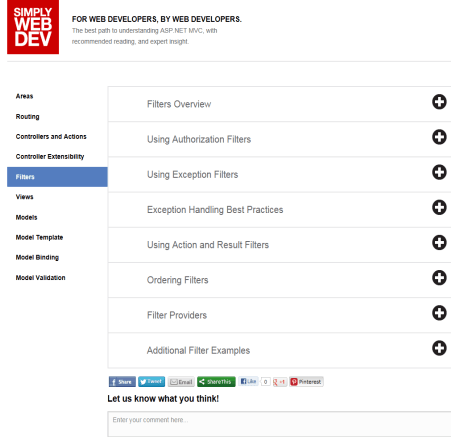451x439 pixels.
Task: Expand Filter Providers plus icon
Action: coord(439,313)
